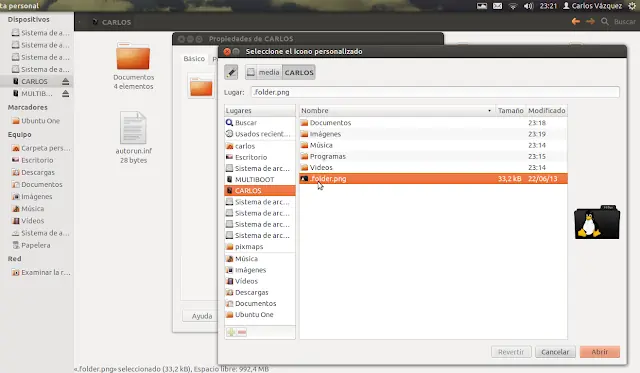Select highlighted CARLOS drive in dialog places
The image size is (640, 373).
(x=260, y=191)
